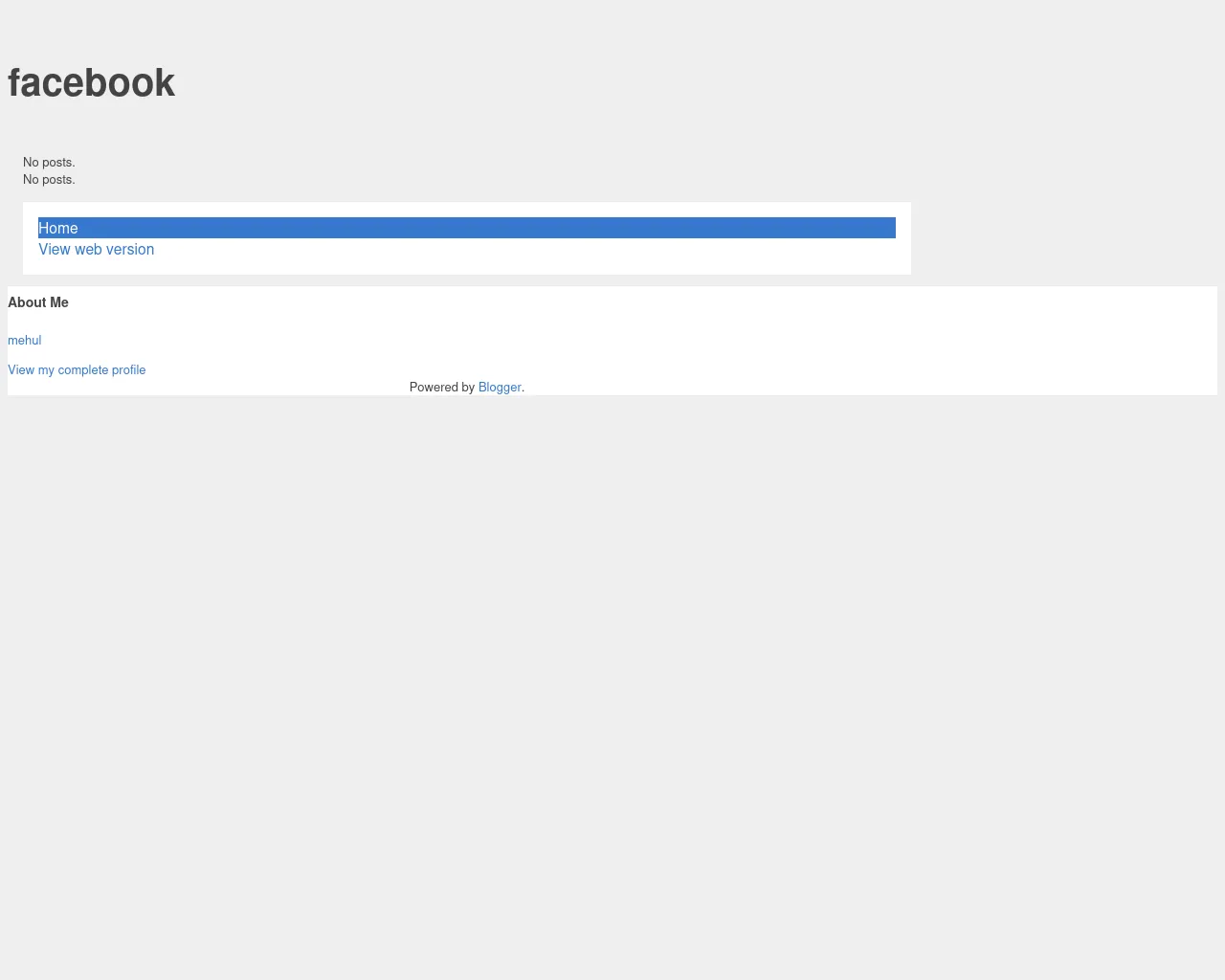Open the Home navigation item

coord(58,228)
